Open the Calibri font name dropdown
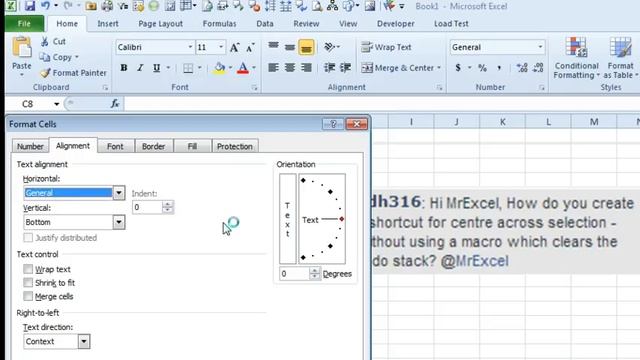The height and width of the screenshot is (360, 640). pyautogui.click(x=190, y=47)
